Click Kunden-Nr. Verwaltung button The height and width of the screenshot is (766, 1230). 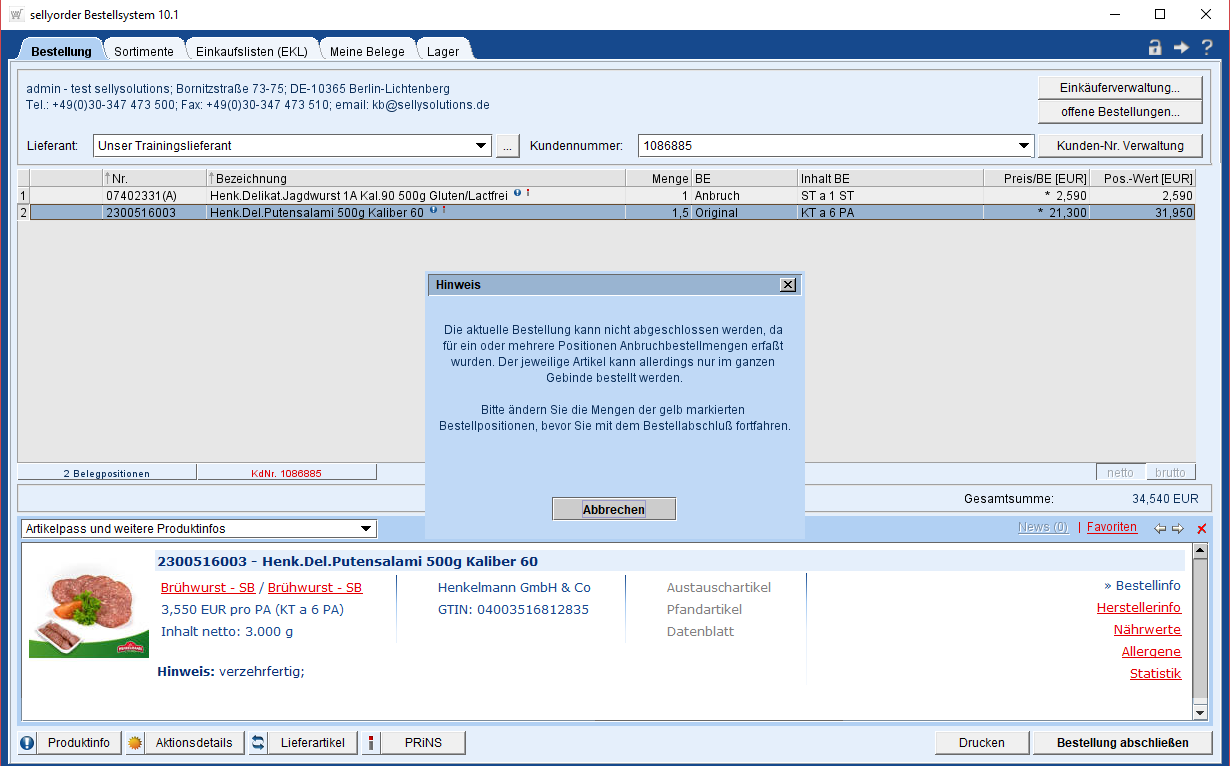tap(1120, 146)
